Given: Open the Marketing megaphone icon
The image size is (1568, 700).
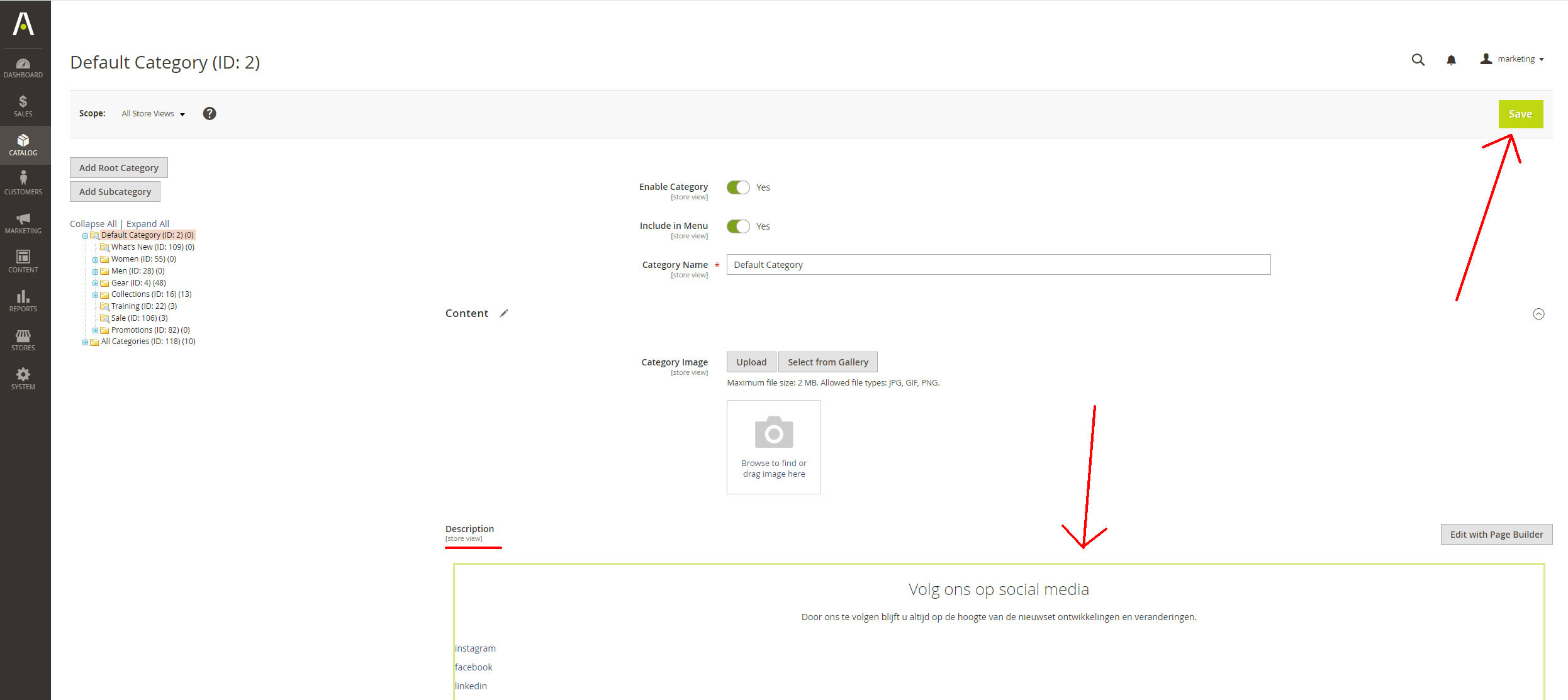Looking at the screenshot, I should click(23, 223).
